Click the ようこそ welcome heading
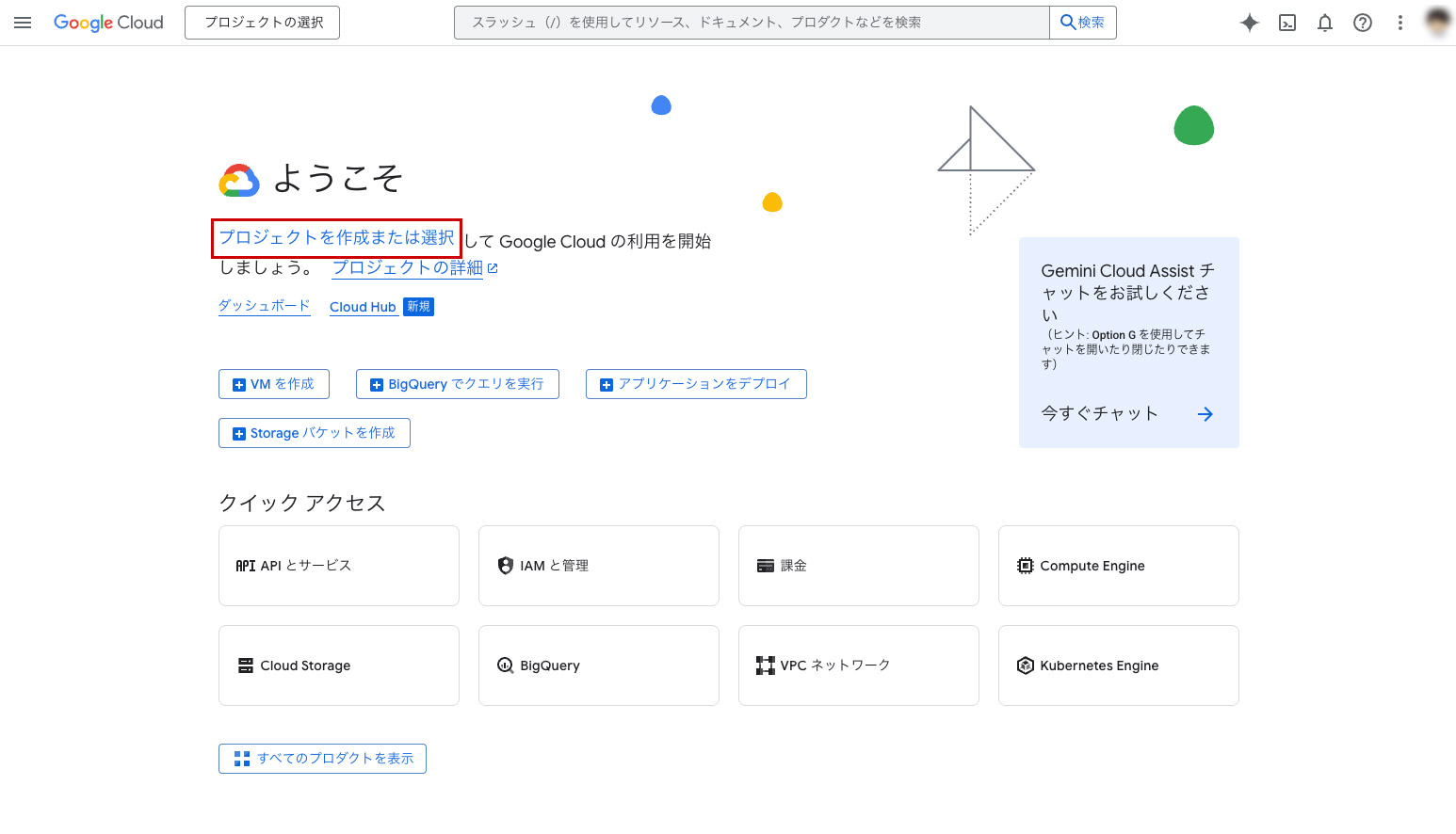The width and height of the screenshot is (1456, 834). point(338,178)
